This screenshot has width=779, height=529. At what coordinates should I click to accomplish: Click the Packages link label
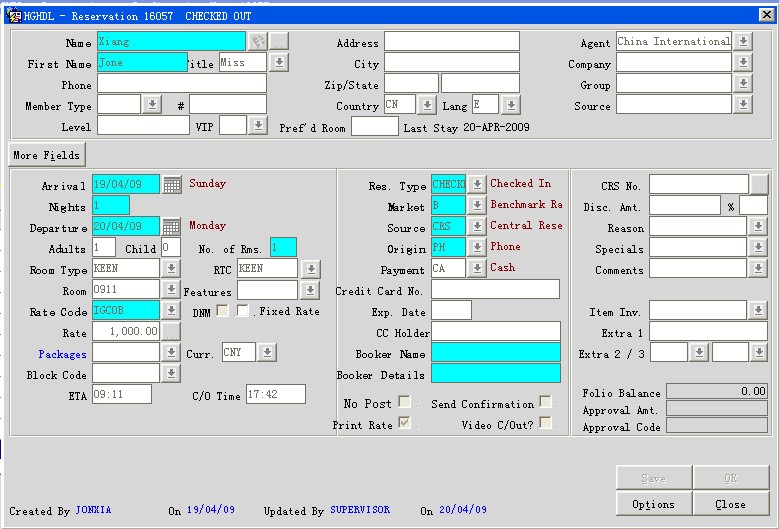(62, 354)
